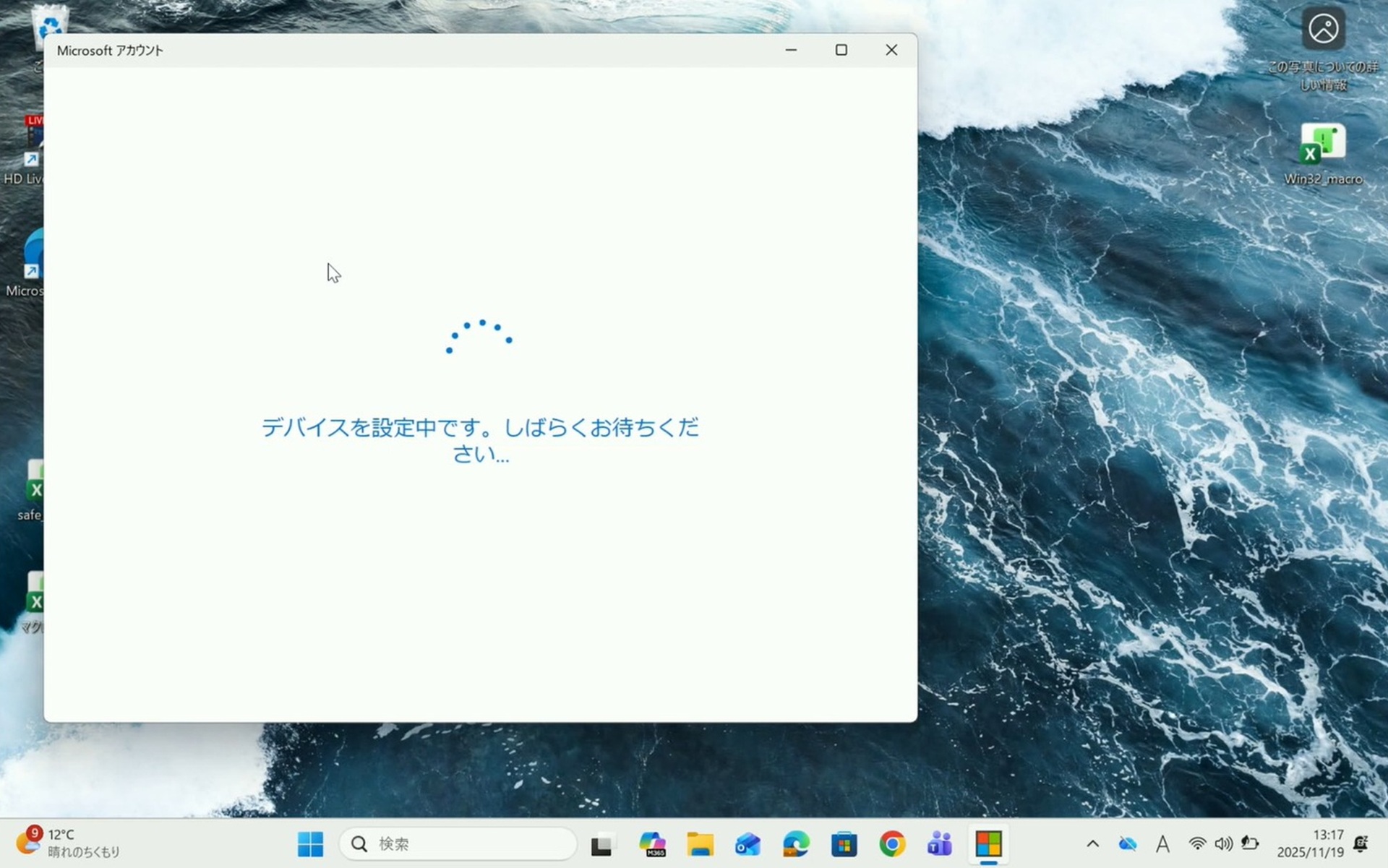Image resolution: width=1388 pixels, height=868 pixels.
Task: Click the taskbar search box
Action: pos(458,843)
